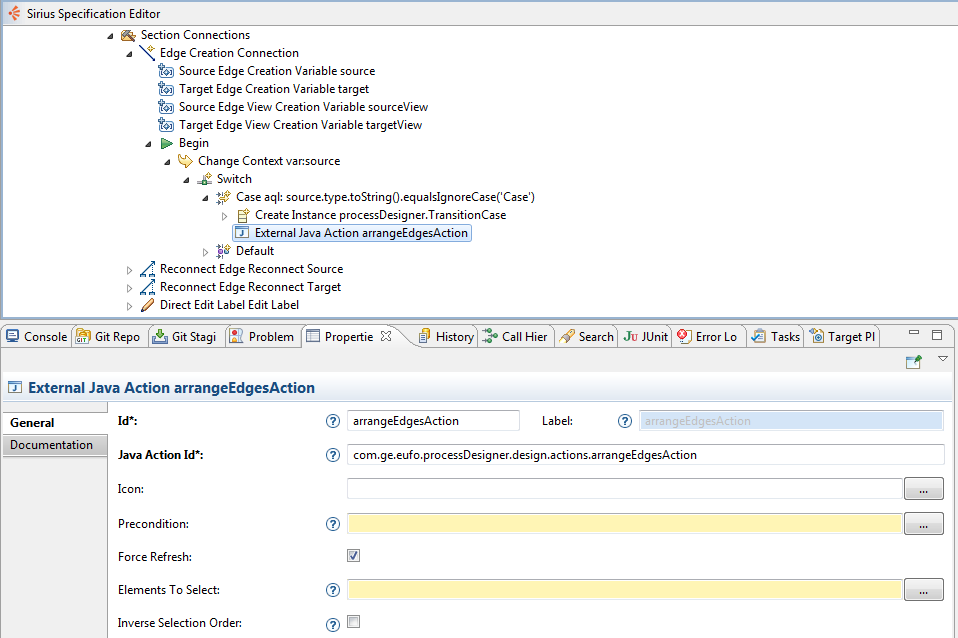The height and width of the screenshot is (638, 958).
Task: Collapse the Case aql node
Action: (x=205, y=198)
